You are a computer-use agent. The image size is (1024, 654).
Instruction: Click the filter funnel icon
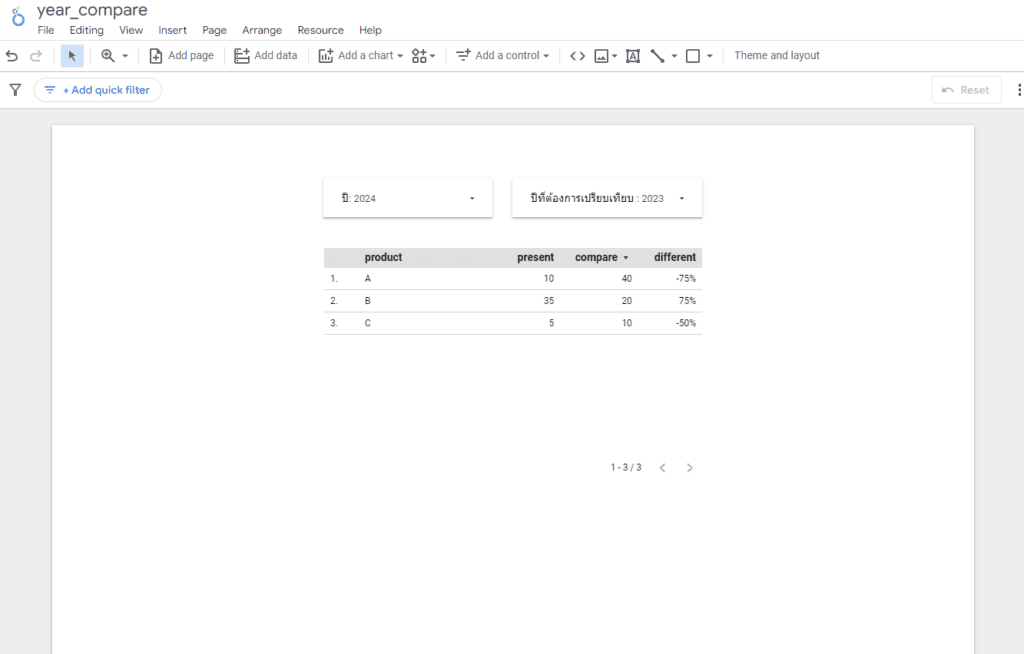tap(15, 90)
